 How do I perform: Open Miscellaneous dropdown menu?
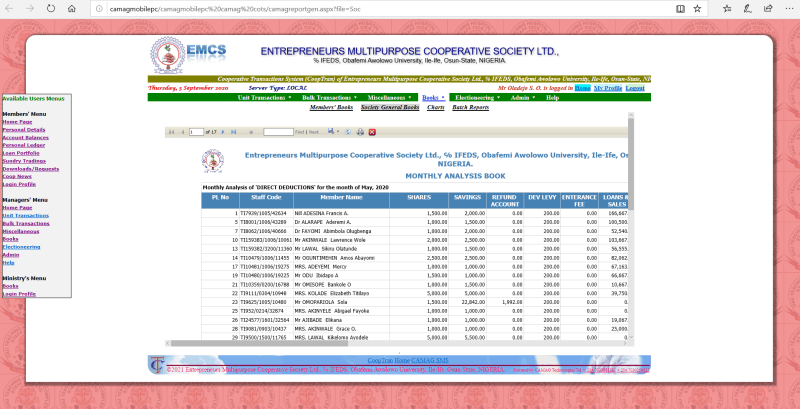[x=389, y=97]
